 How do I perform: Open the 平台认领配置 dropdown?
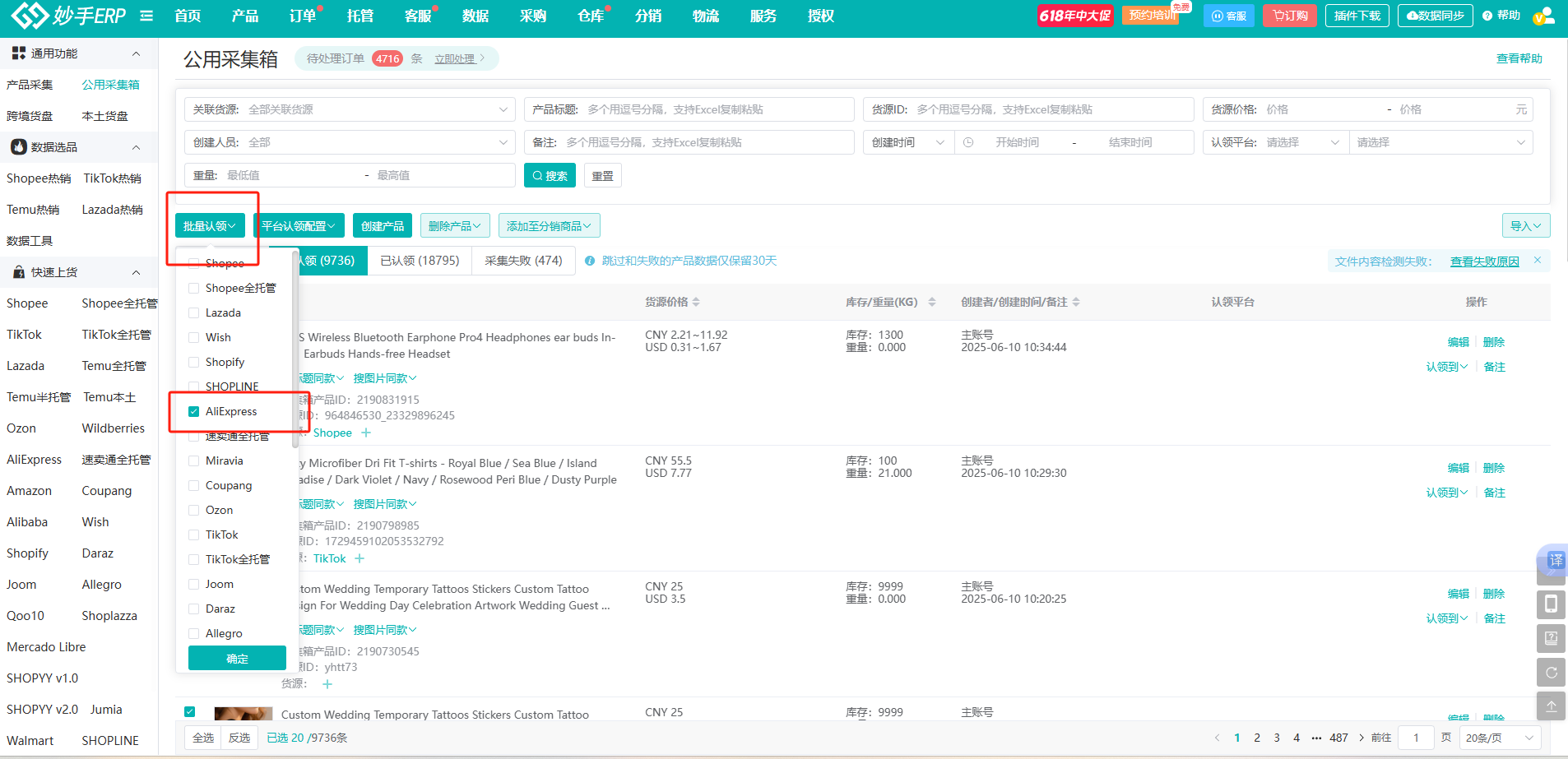click(x=299, y=226)
